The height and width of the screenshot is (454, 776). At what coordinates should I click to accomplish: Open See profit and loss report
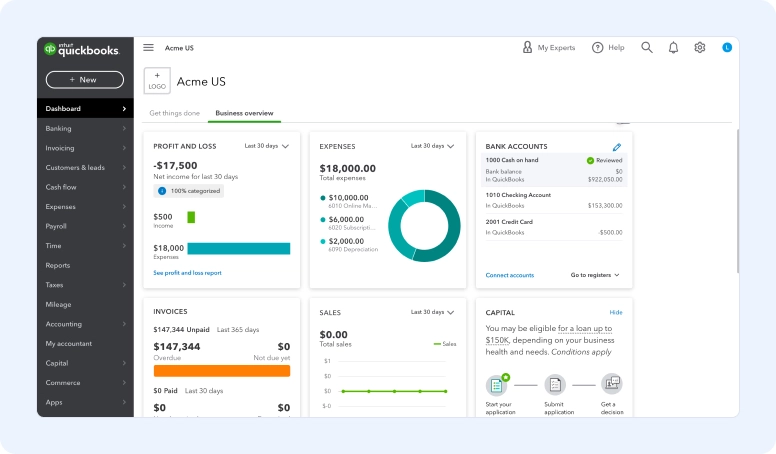click(188, 273)
